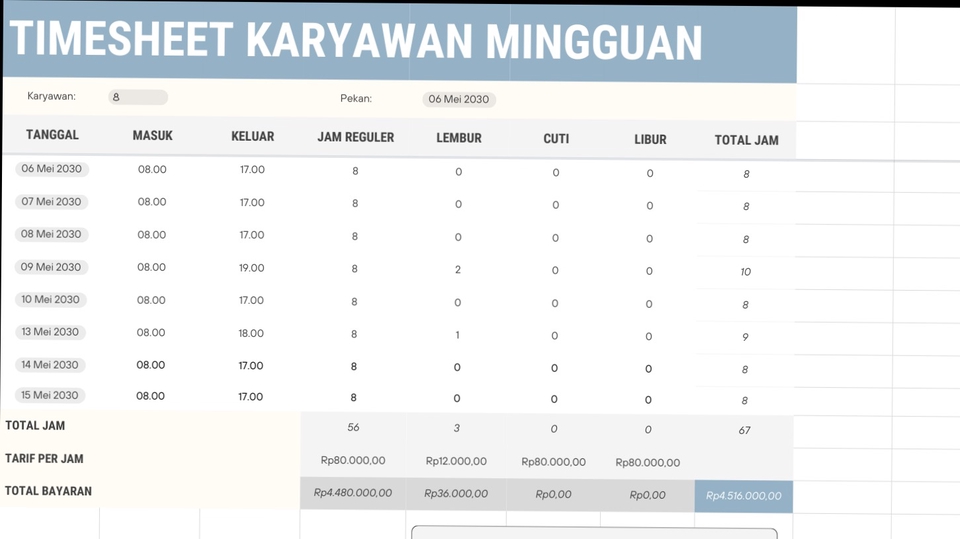Click the TOTAL JAM column header
960x539 pixels.
coord(746,140)
